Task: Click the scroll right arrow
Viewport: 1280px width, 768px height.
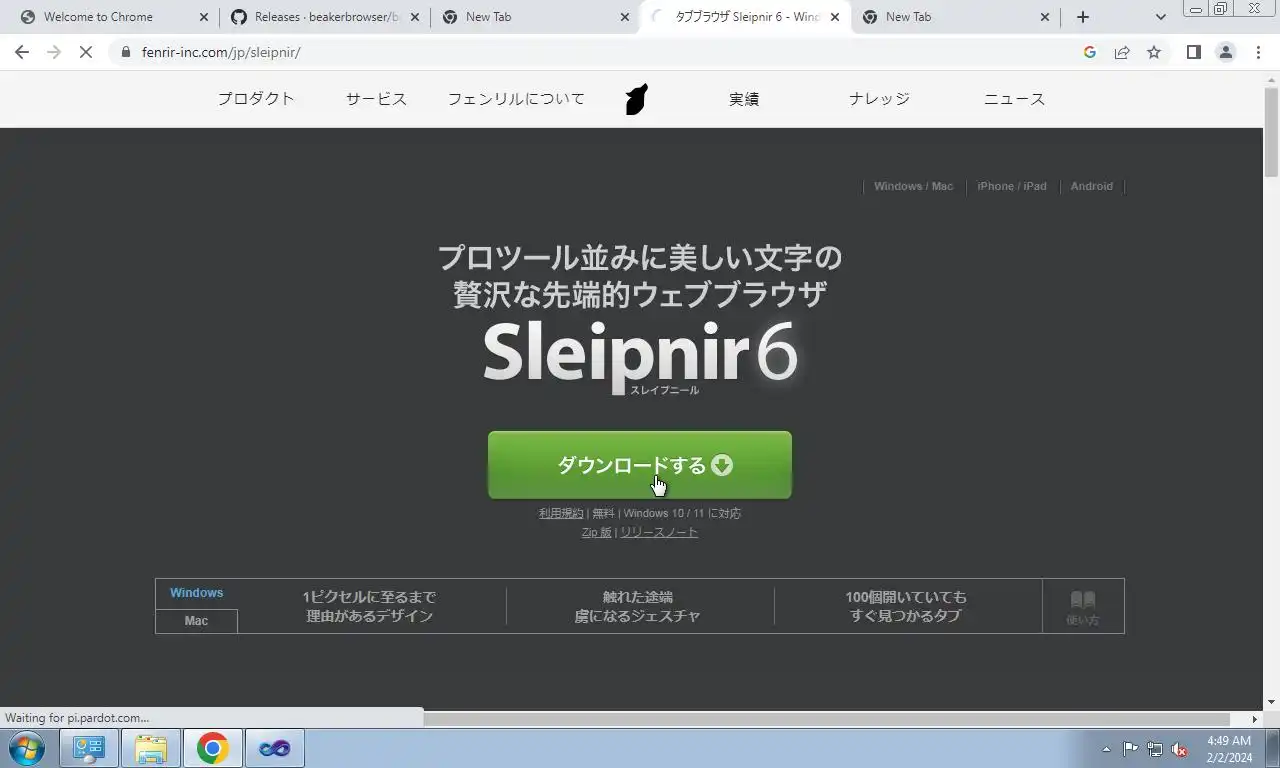Action: (1255, 719)
